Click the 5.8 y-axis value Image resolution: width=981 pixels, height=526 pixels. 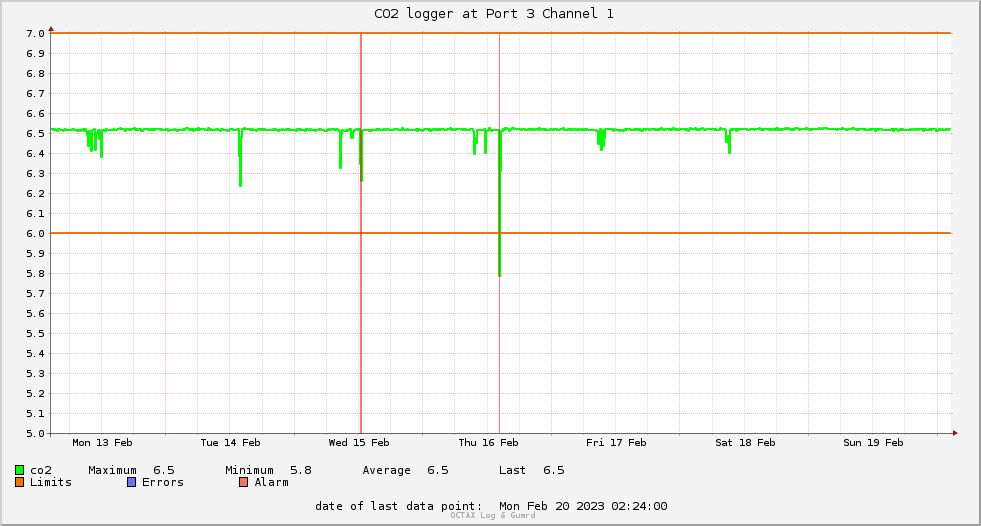(35, 273)
